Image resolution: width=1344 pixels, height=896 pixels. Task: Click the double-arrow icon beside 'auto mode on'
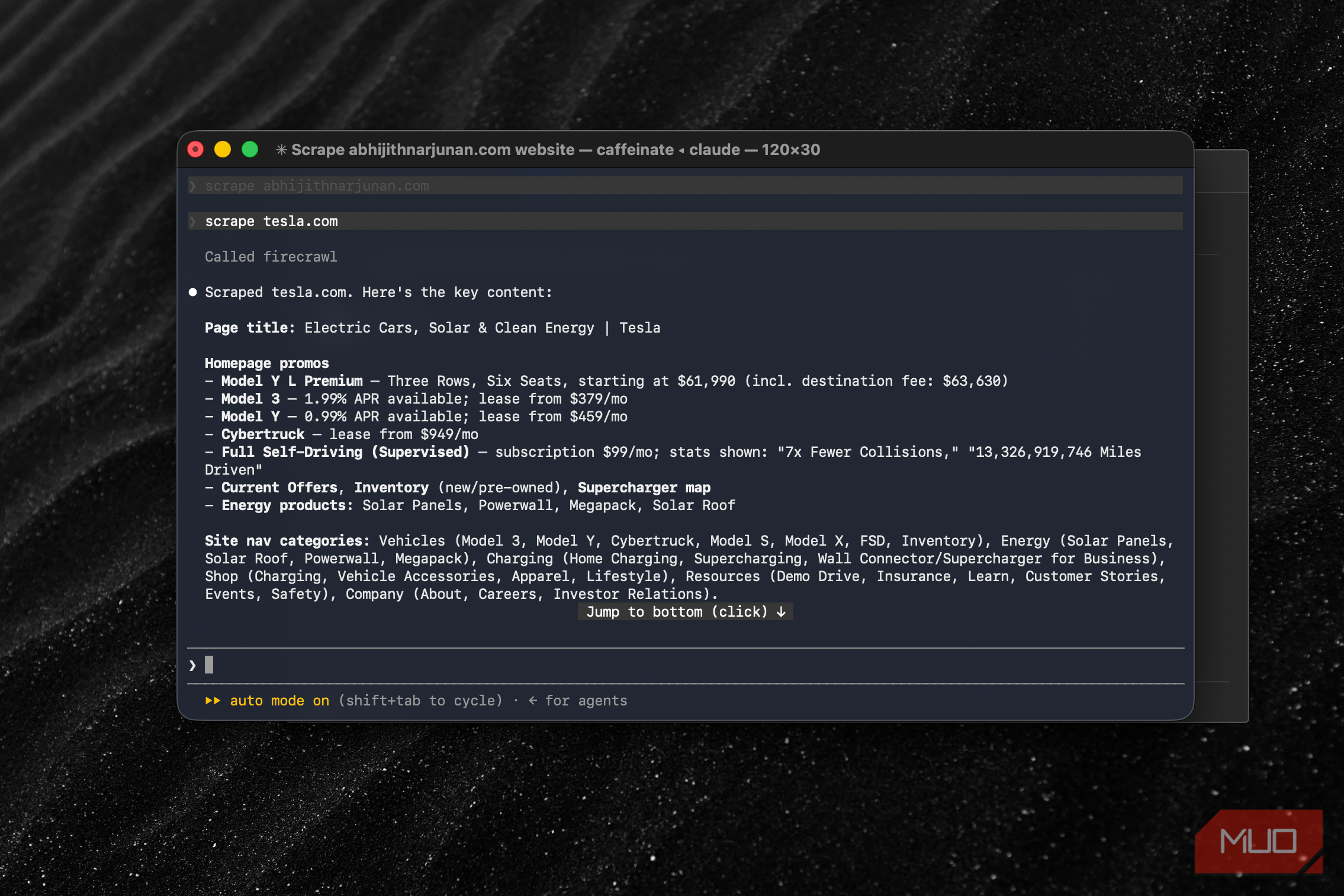[213, 701]
